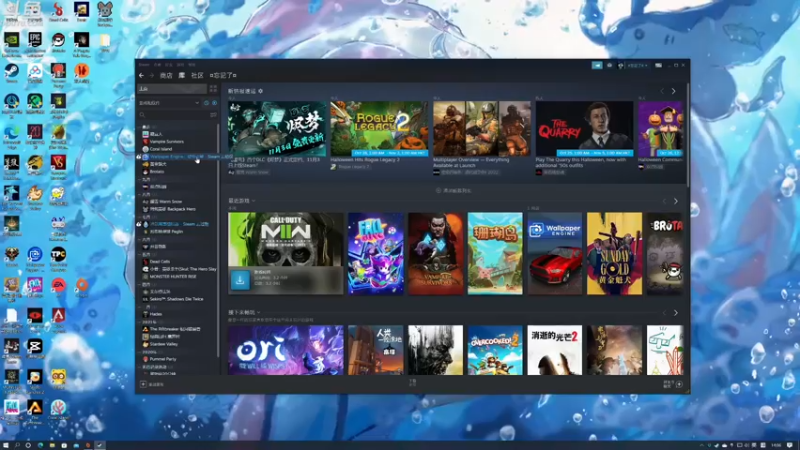Open the Steam menu in title bar
The width and height of the screenshot is (800, 450).
(144, 65)
